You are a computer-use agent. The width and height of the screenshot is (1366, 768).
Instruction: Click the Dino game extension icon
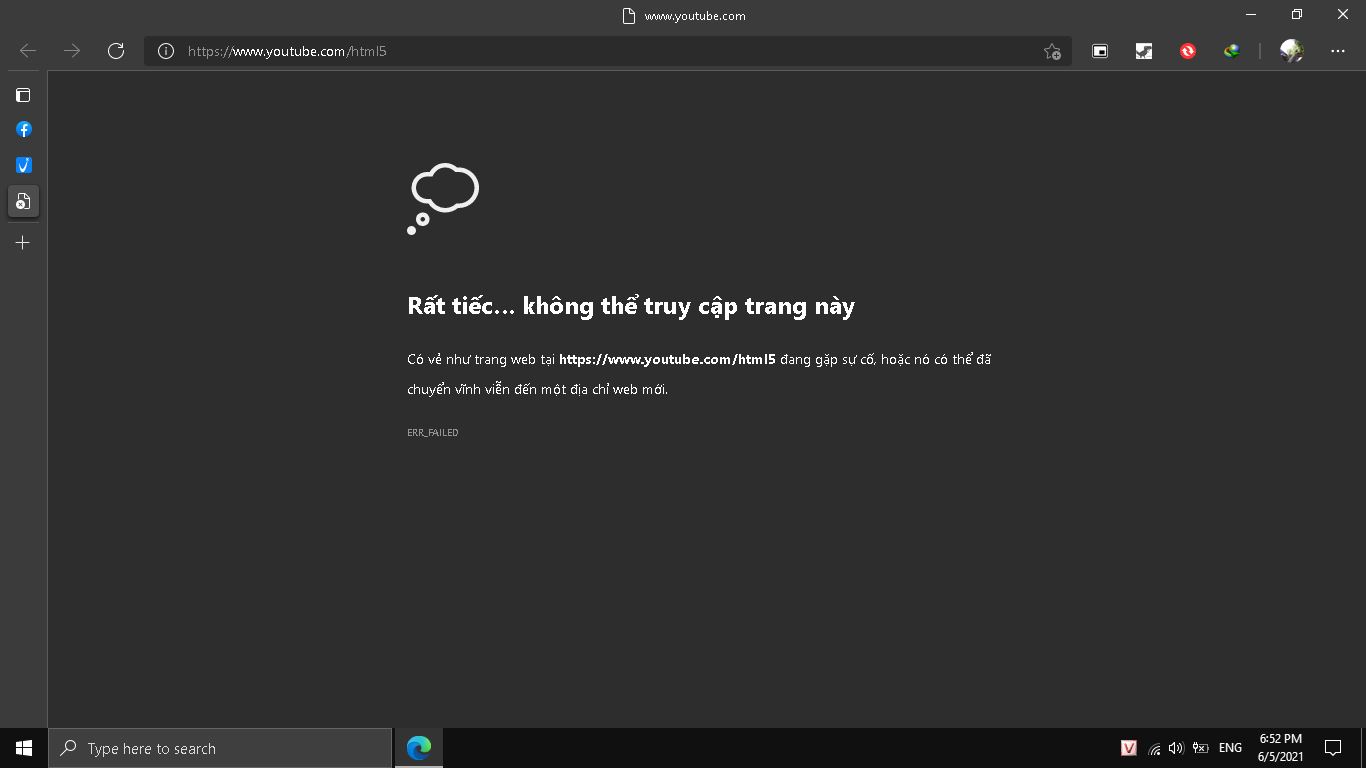click(1144, 51)
